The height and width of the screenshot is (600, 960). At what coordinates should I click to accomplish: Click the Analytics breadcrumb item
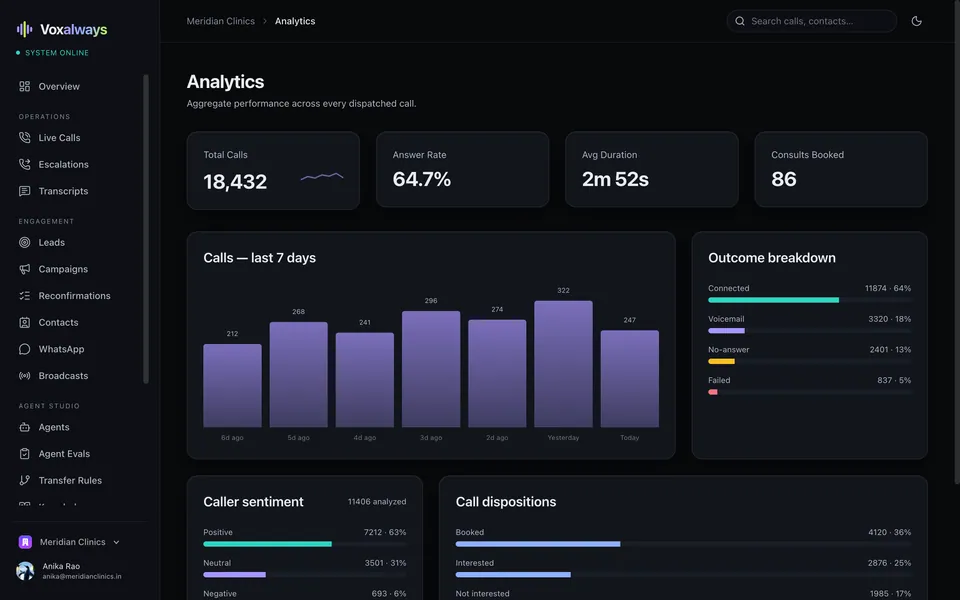point(295,21)
